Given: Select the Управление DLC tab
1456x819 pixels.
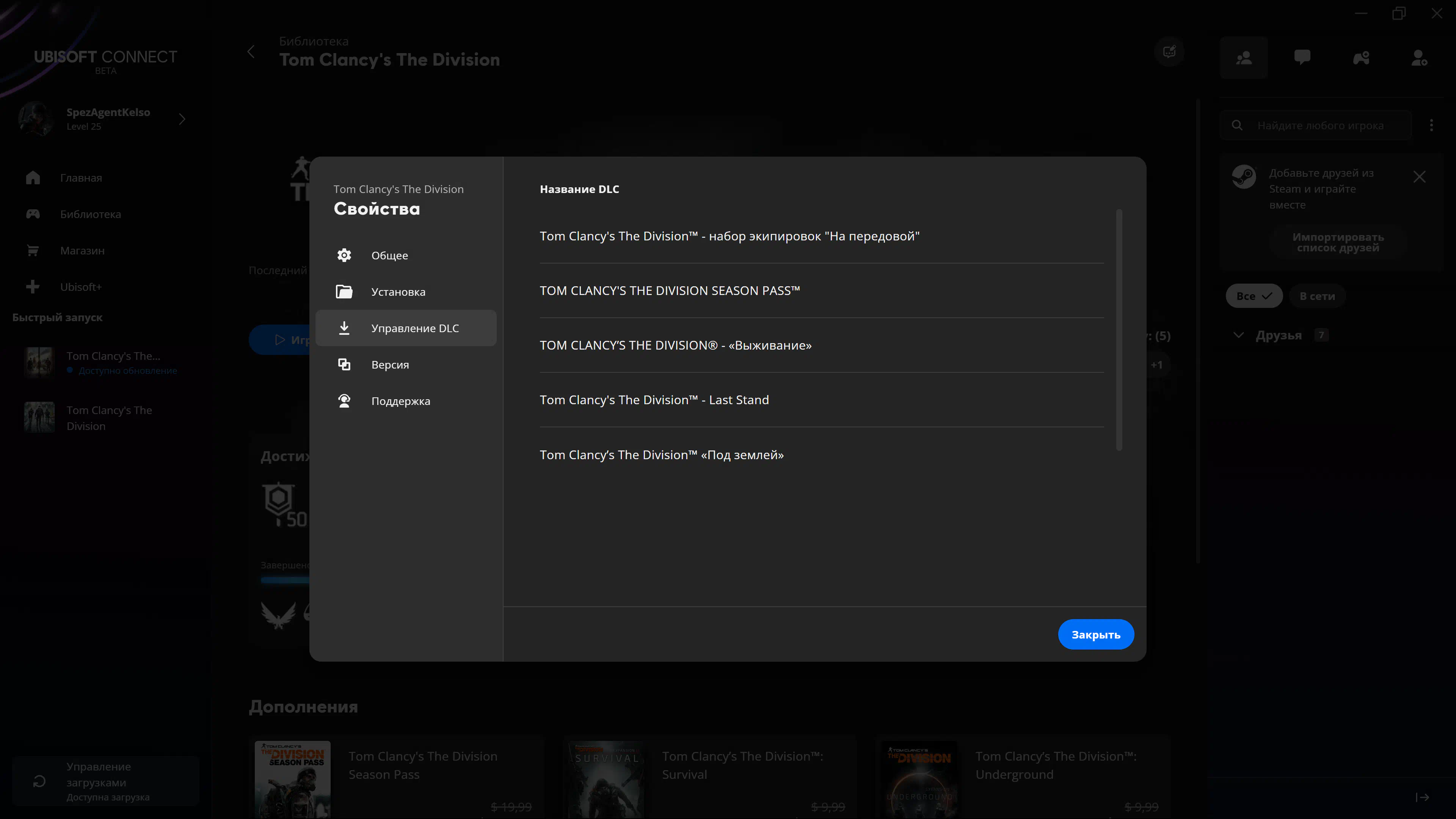Looking at the screenshot, I should [406, 328].
